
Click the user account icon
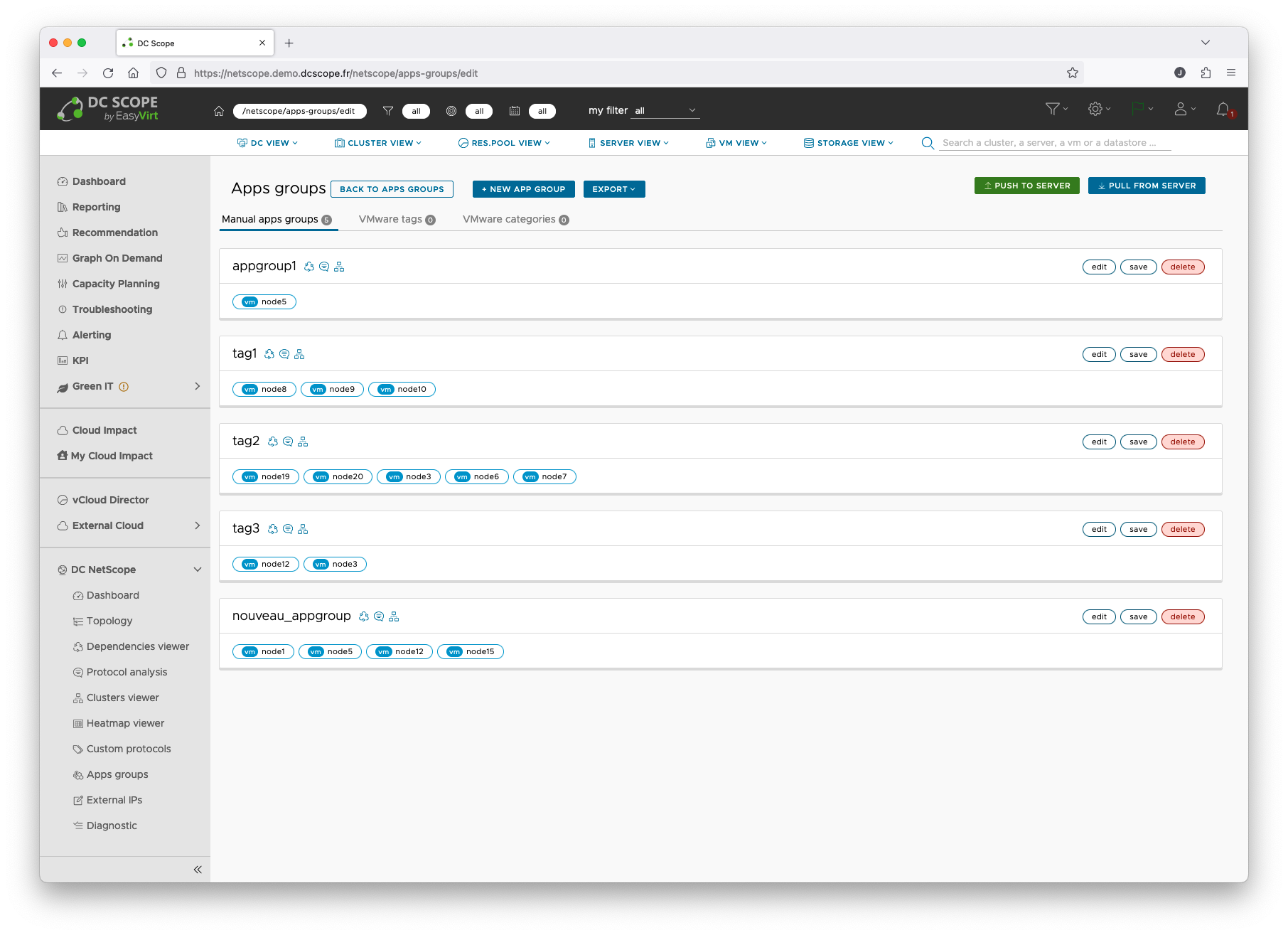1181,109
